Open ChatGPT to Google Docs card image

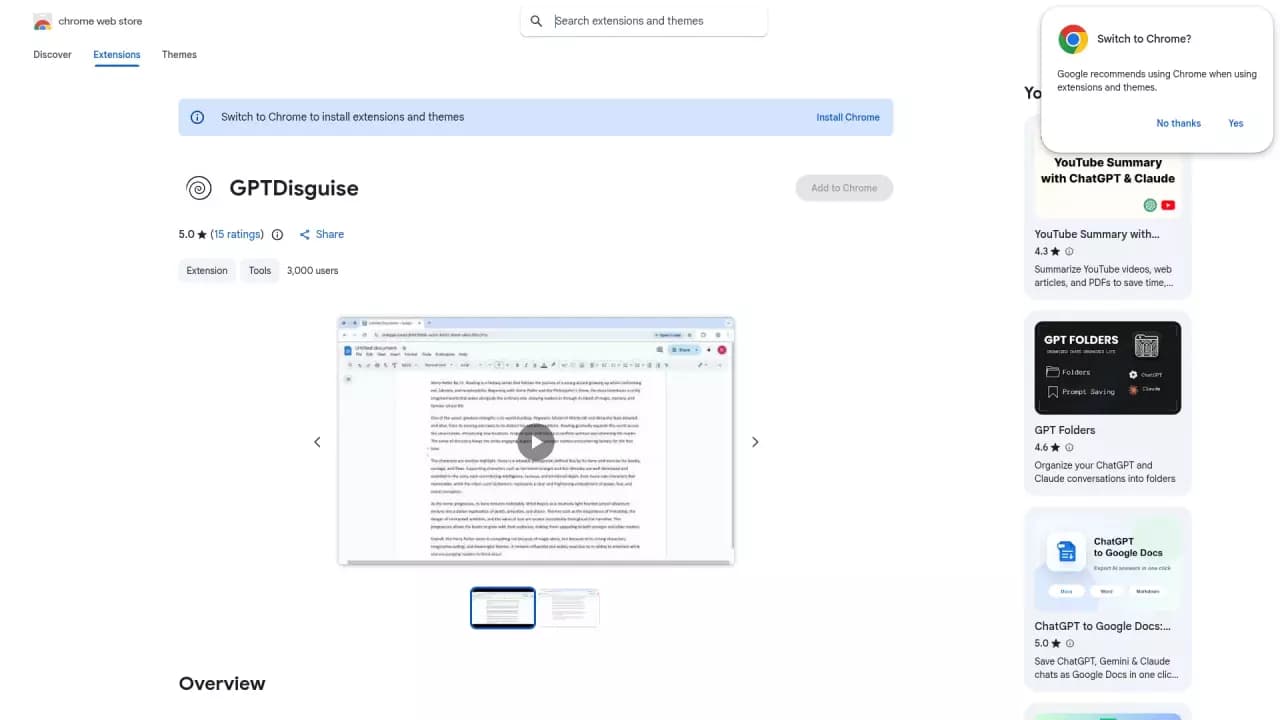click(1108, 563)
